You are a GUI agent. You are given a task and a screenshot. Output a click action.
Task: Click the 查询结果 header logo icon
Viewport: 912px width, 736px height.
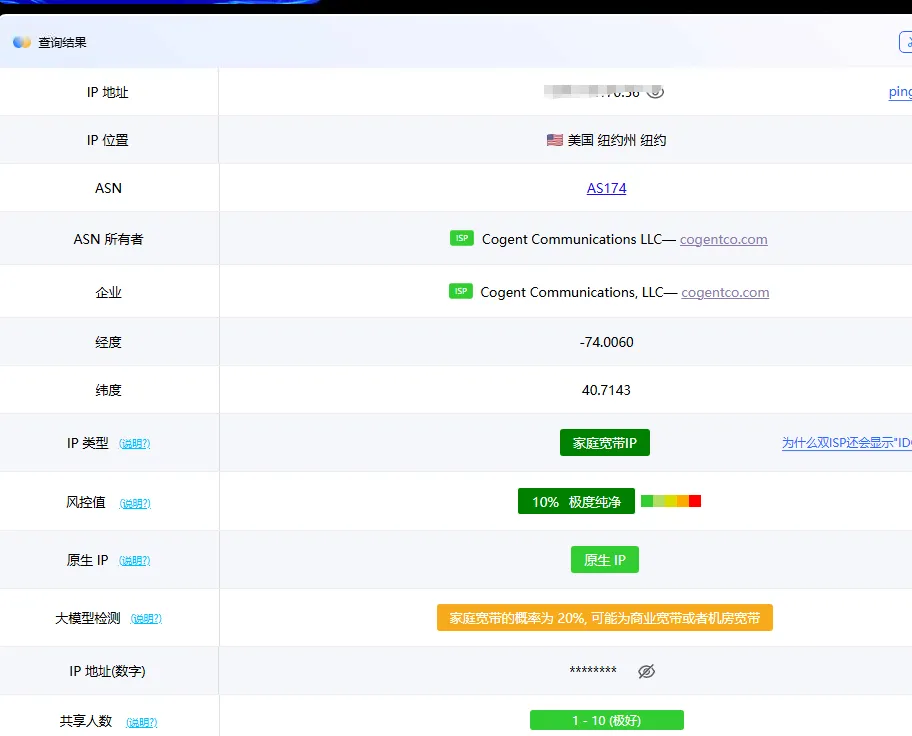[22, 42]
